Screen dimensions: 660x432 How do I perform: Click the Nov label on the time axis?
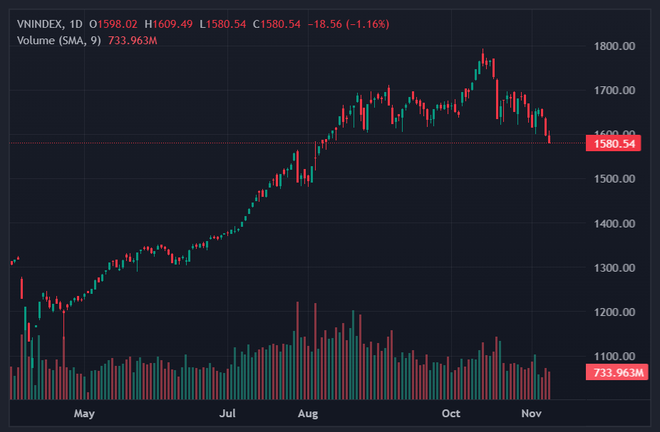(x=531, y=412)
